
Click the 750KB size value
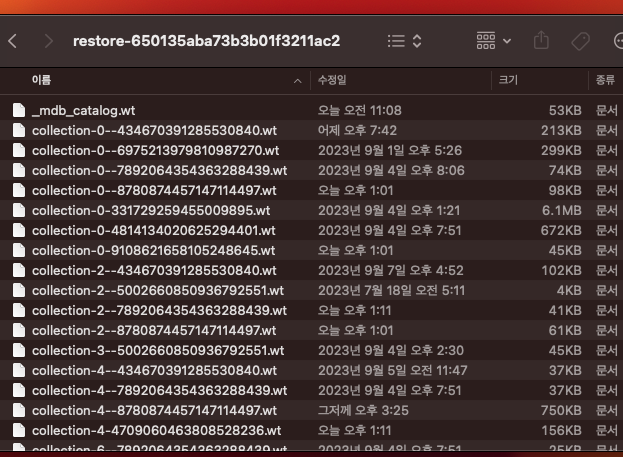point(561,410)
